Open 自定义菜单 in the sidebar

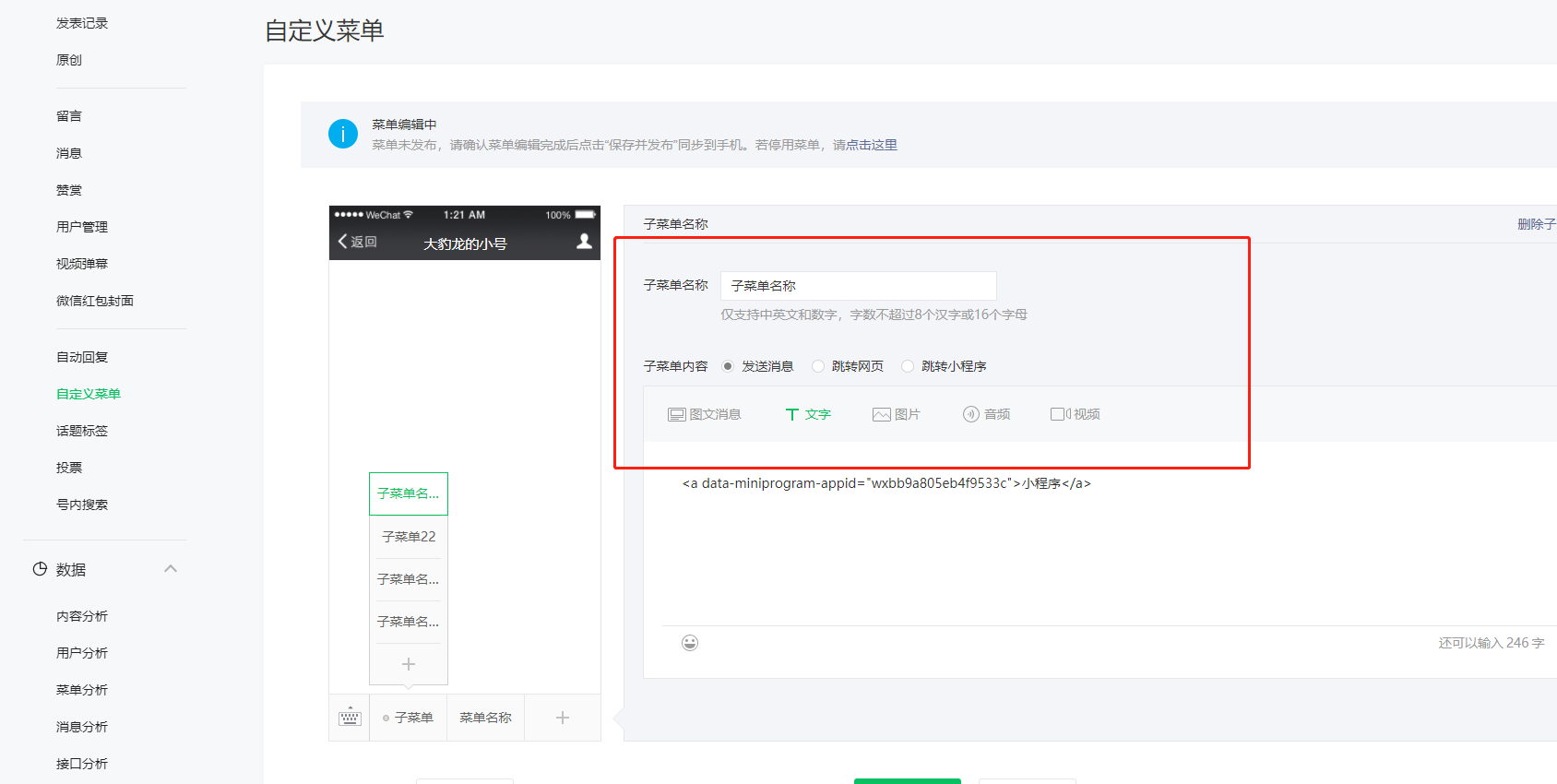coord(89,394)
